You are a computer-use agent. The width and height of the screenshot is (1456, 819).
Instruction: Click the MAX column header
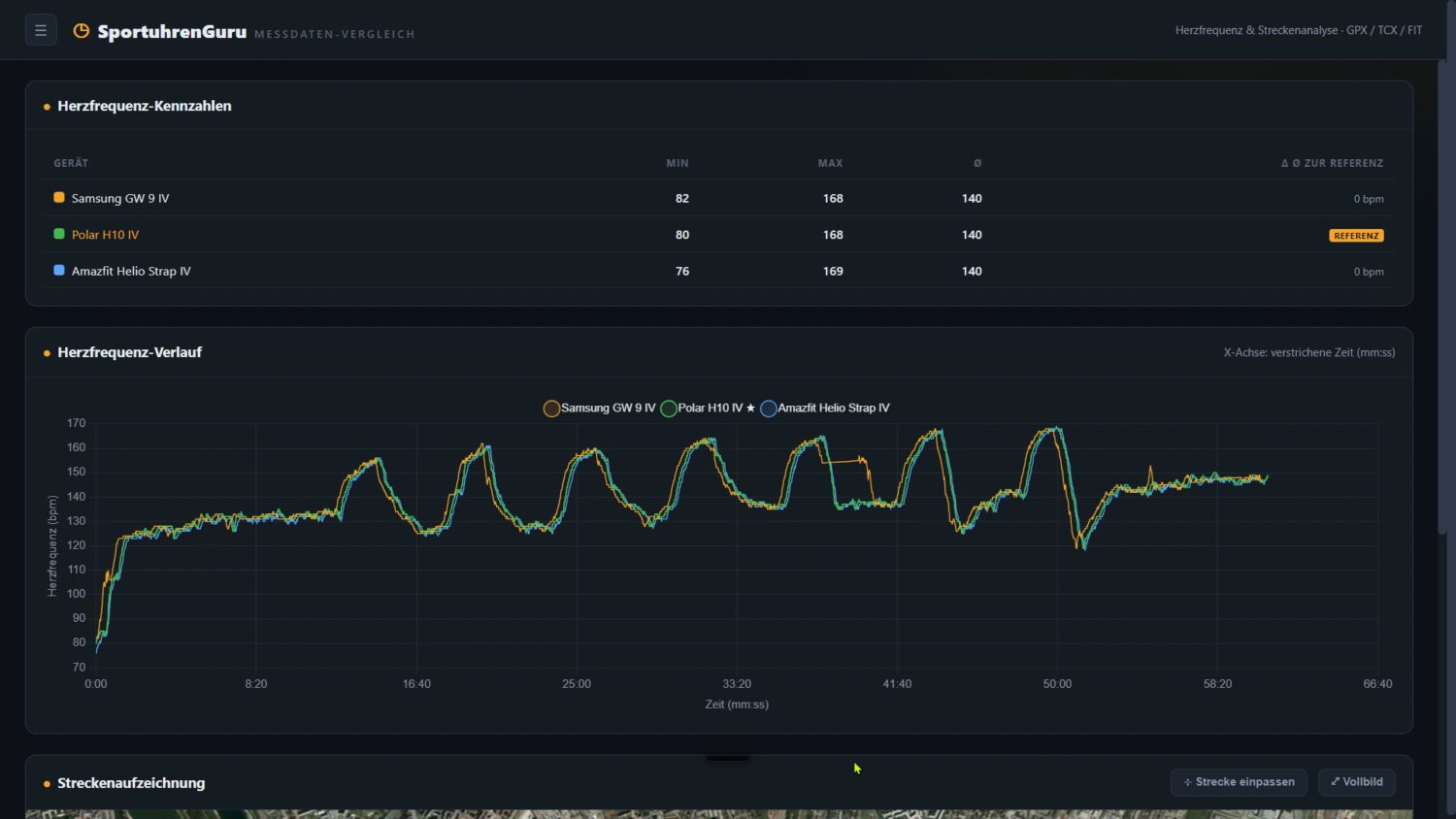[x=830, y=163]
